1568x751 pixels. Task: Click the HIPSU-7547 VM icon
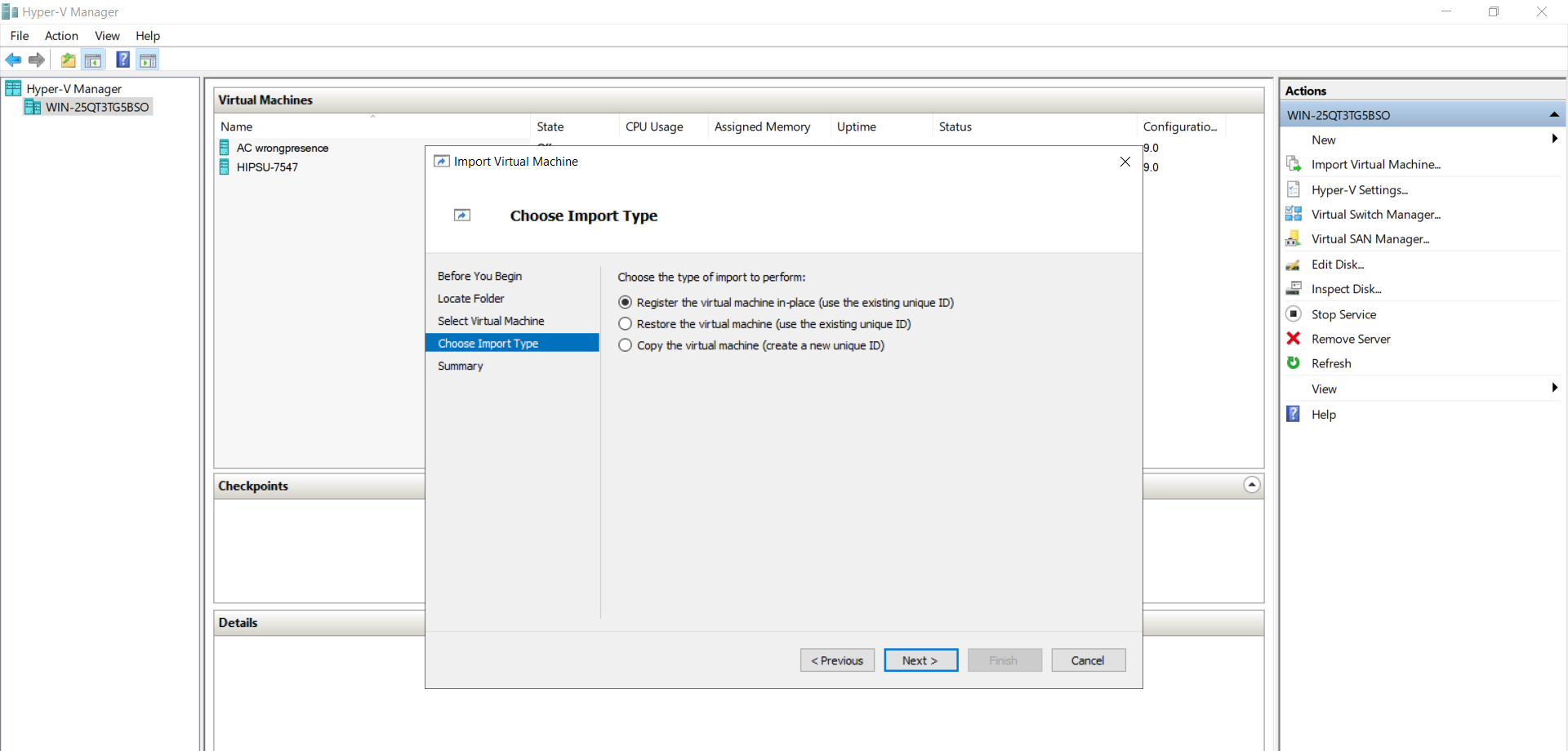[225, 167]
